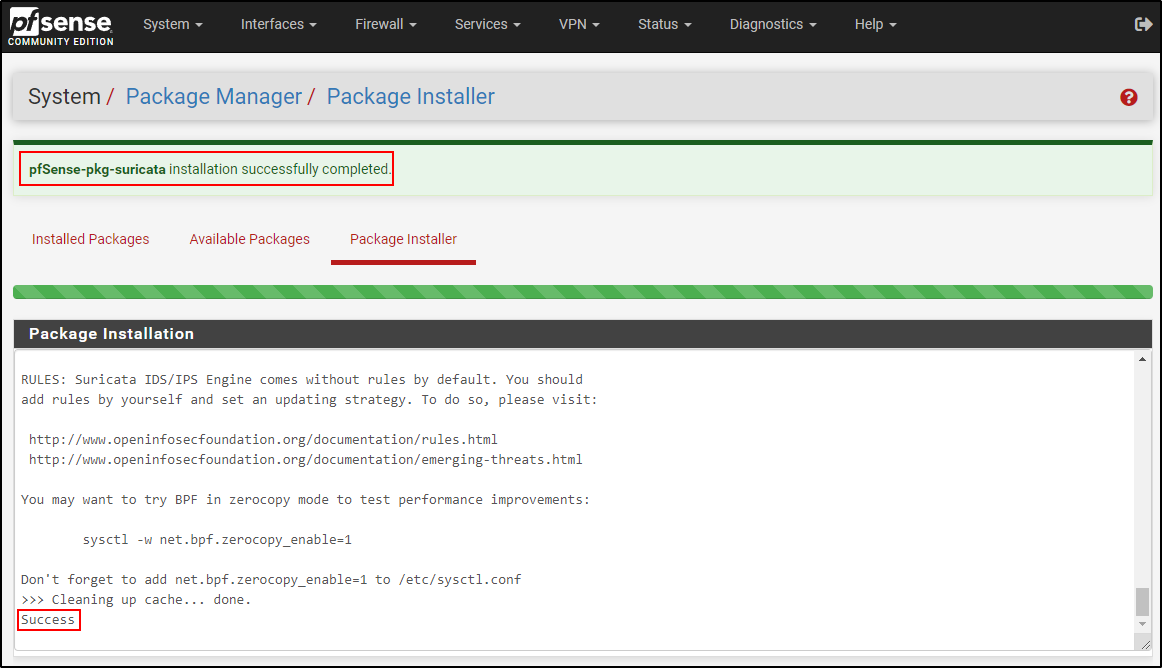Follow the Package Installer breadcrumb link
This screenshot has height=668, width=1162.
pyautogui.click(x=411, y=97)
